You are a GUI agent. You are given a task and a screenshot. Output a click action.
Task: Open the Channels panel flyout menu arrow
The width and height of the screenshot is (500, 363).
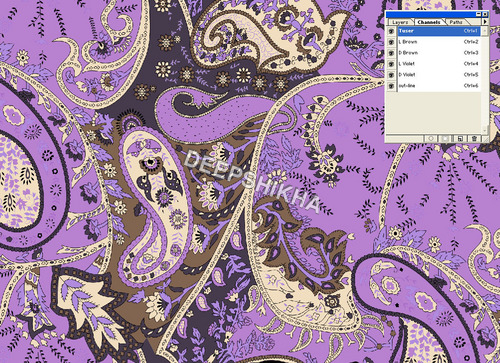click(485, 22)
